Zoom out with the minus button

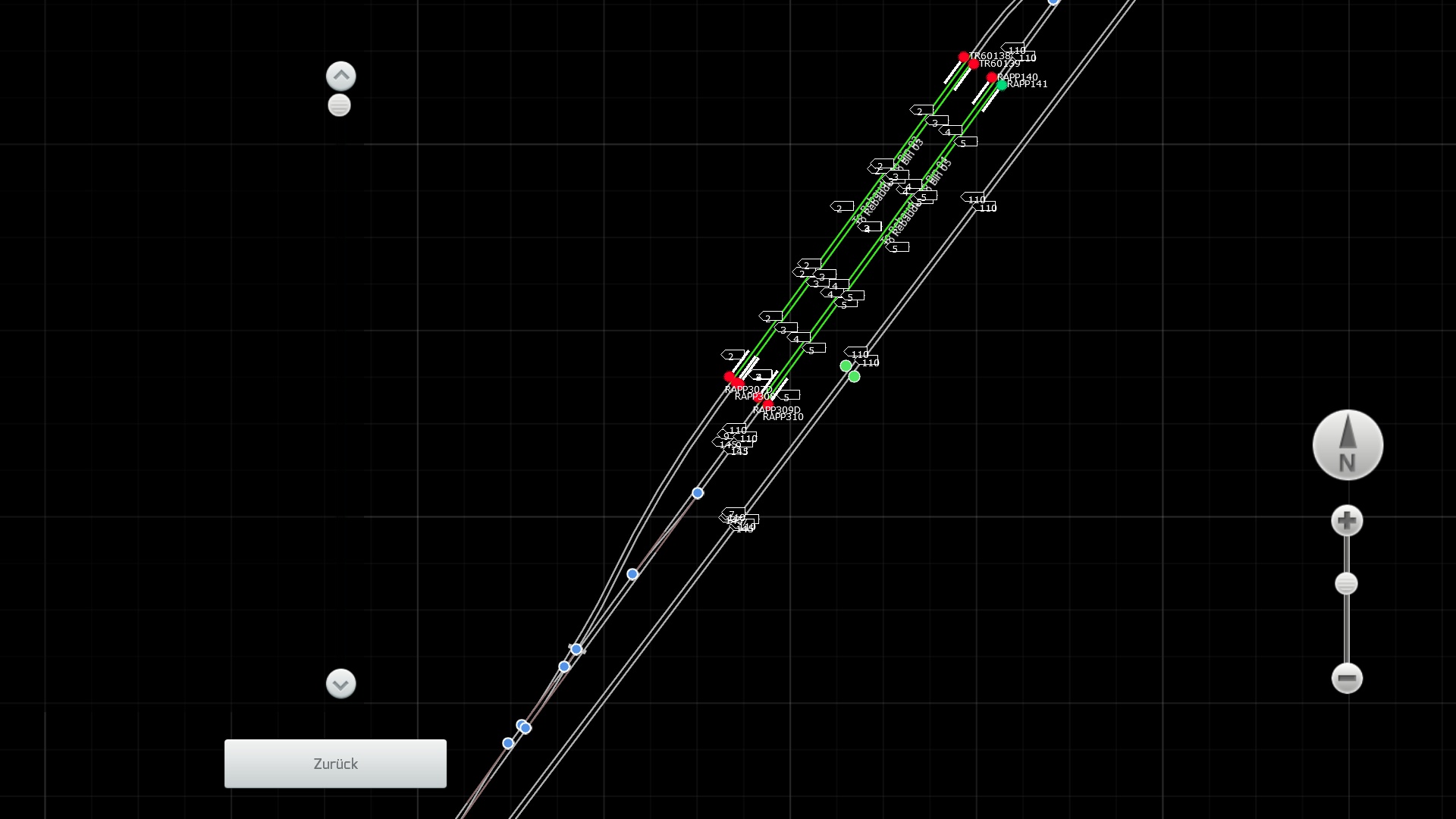pos(1347,678)
